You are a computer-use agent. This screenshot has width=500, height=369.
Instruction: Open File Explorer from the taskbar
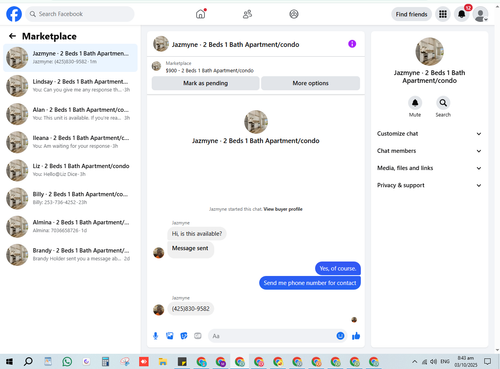click(x=163, y=361)
